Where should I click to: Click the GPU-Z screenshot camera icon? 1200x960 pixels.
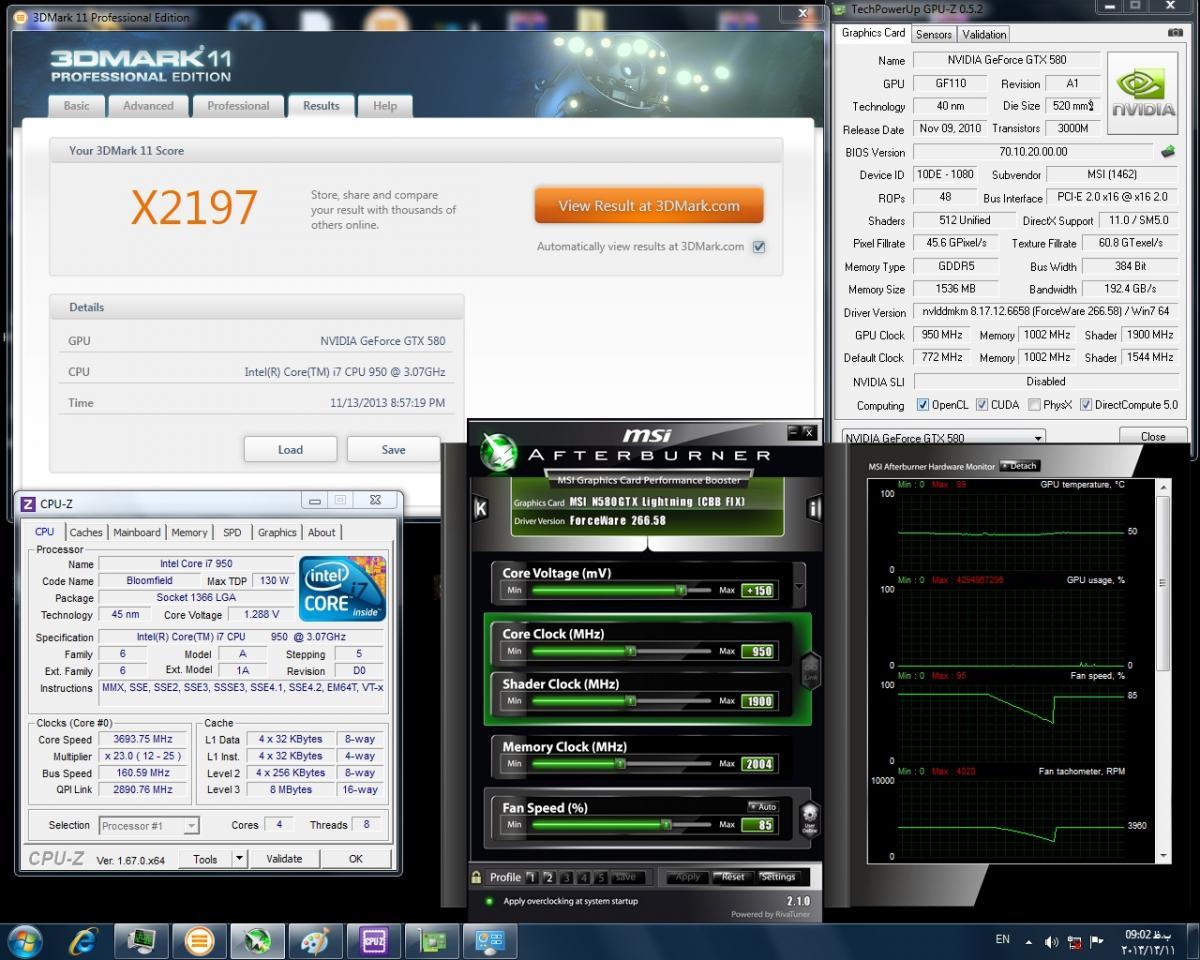coord(1175,33)
